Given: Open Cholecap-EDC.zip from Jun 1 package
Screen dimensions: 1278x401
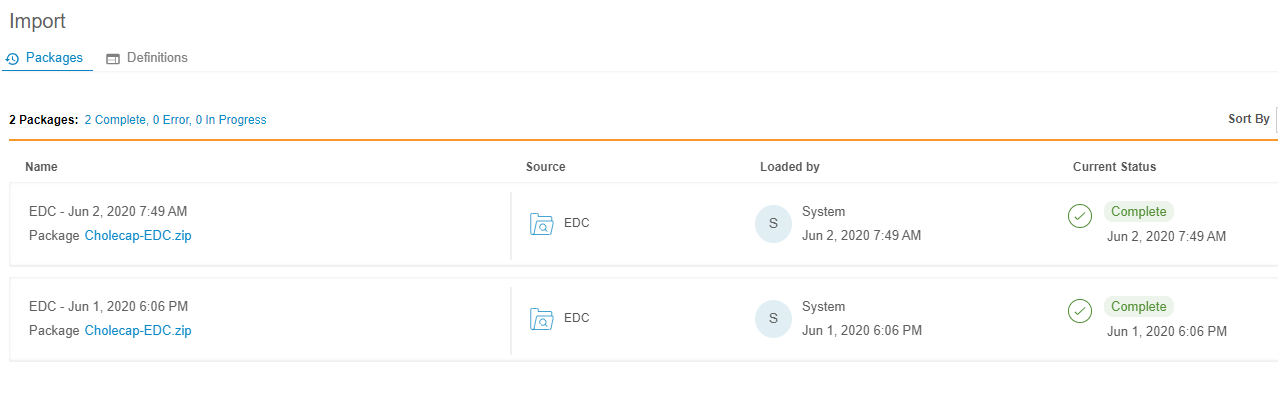Looking at the screenshot, I should [x=138, y=331].
